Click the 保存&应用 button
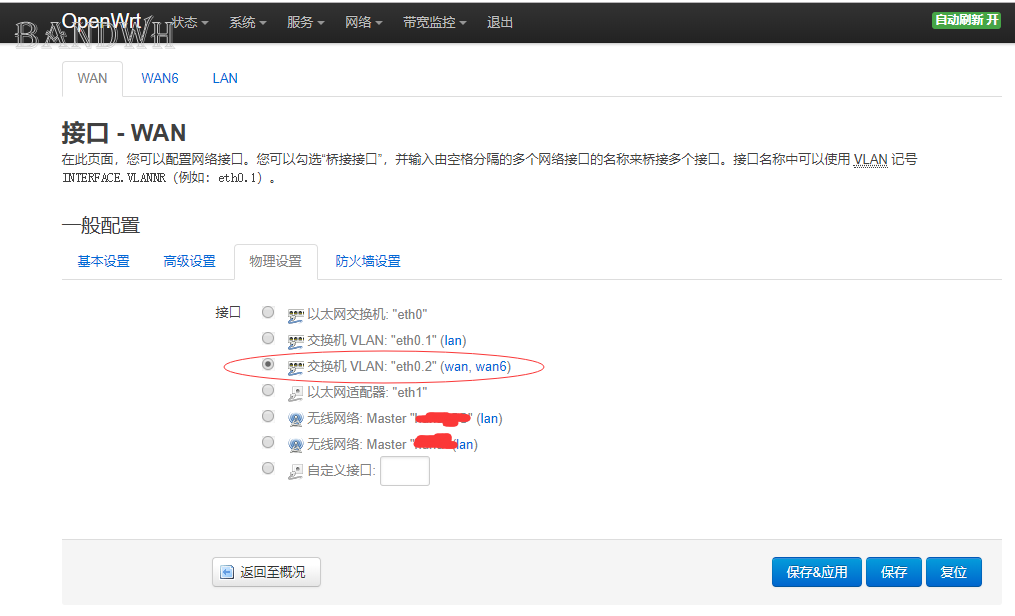The width and height of the screenshot is (1015, 616). (x=816, y=572)
